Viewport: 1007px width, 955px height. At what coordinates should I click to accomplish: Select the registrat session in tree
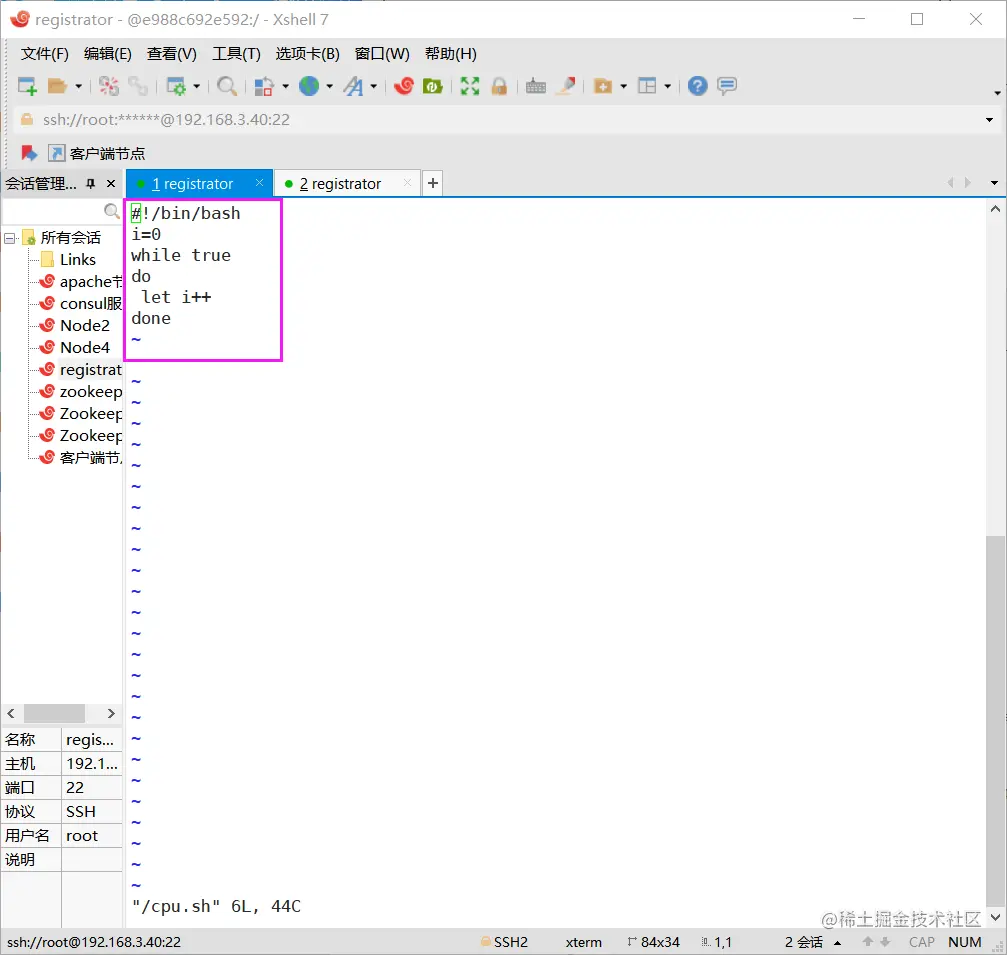tap(90, 370)
